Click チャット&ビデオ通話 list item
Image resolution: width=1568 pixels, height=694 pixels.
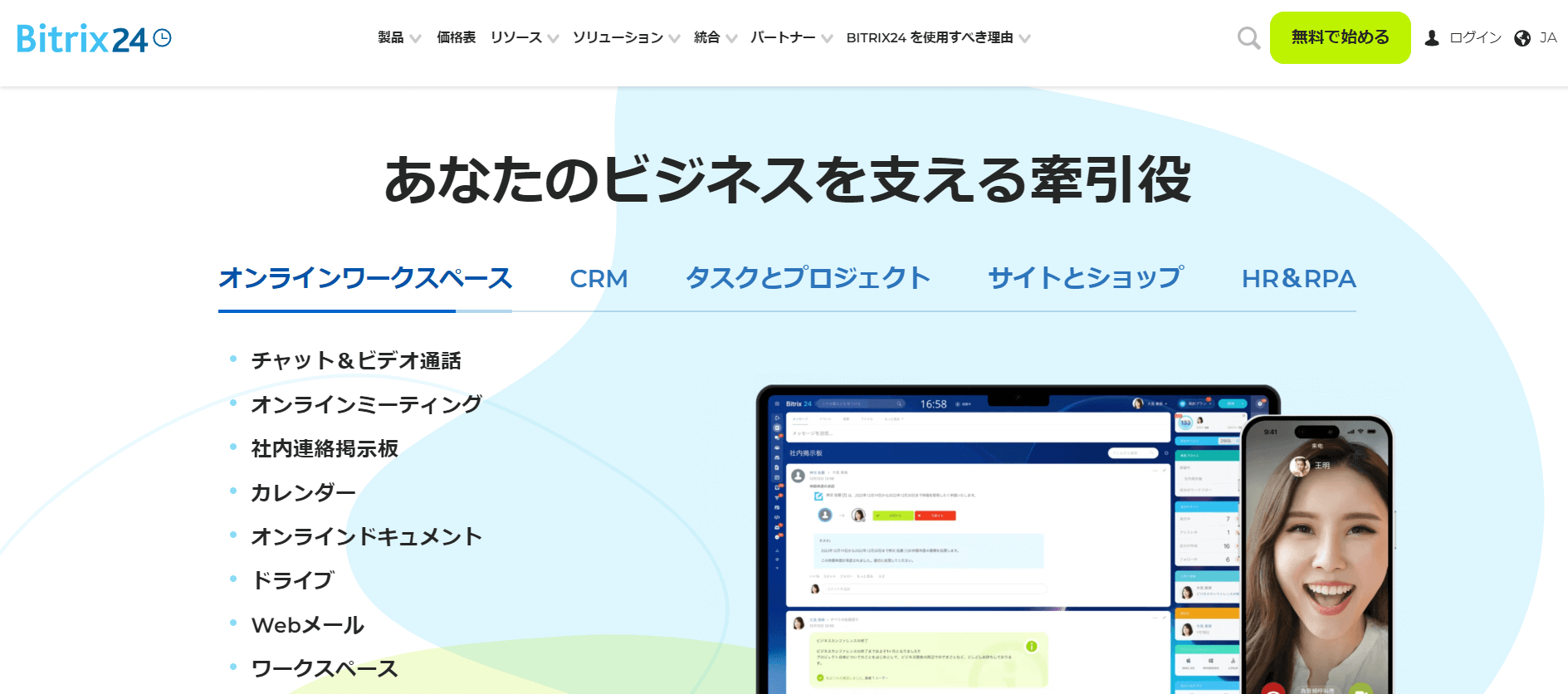tap(356, 360)
